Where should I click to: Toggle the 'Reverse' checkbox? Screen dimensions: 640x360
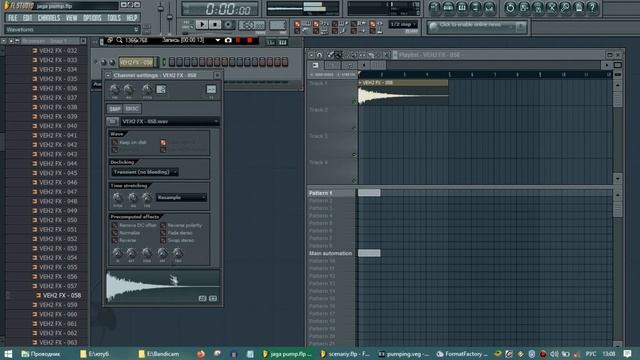point(115,240)
